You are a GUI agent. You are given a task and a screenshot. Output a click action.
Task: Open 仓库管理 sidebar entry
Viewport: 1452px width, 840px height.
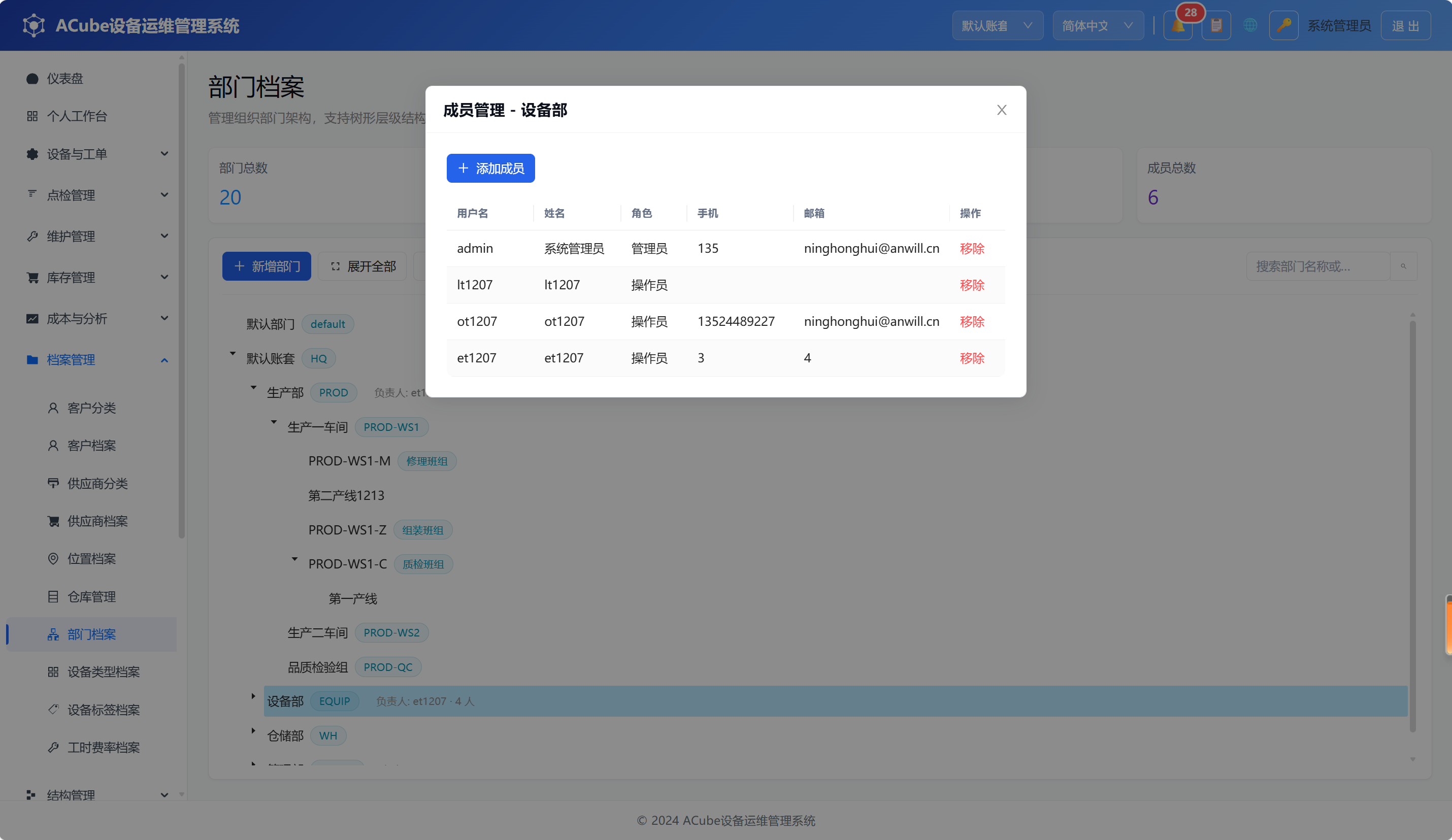92,596
